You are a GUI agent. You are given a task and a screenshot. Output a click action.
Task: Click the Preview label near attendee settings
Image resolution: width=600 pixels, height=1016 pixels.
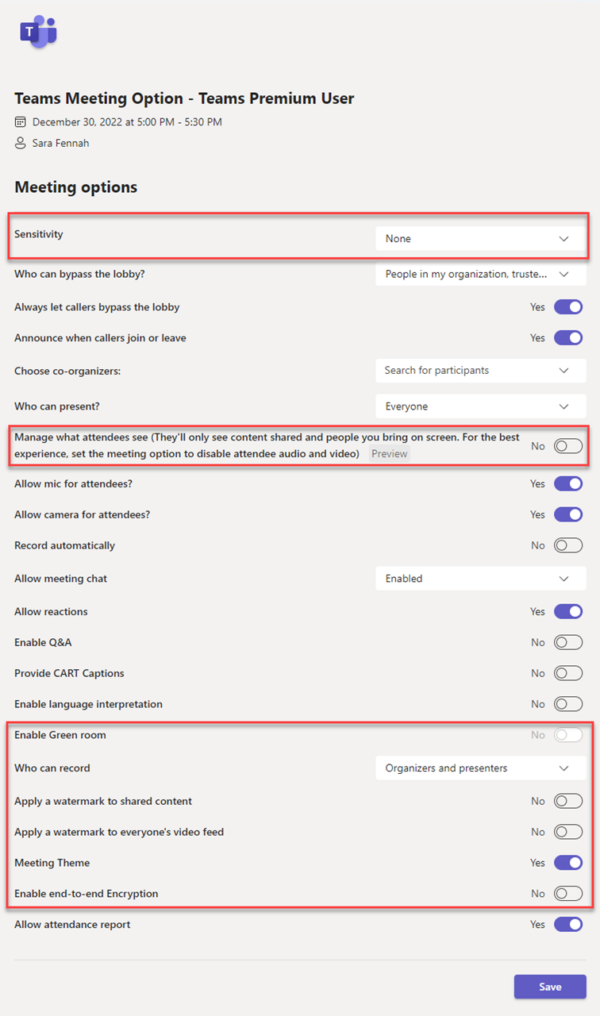[x=389, y=453]
